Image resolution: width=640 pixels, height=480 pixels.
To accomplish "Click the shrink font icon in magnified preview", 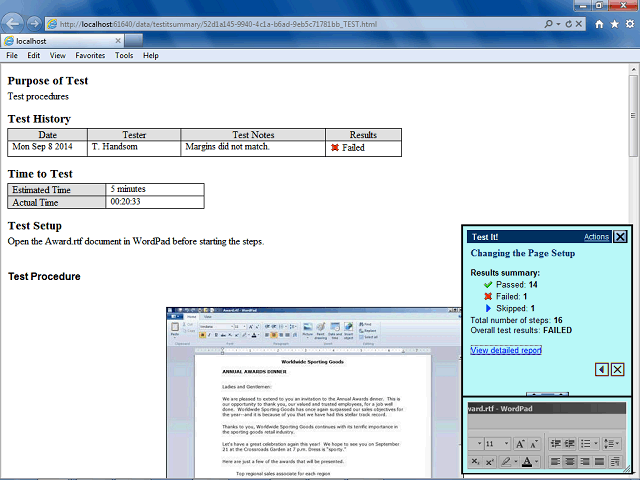I will point(534,443).
